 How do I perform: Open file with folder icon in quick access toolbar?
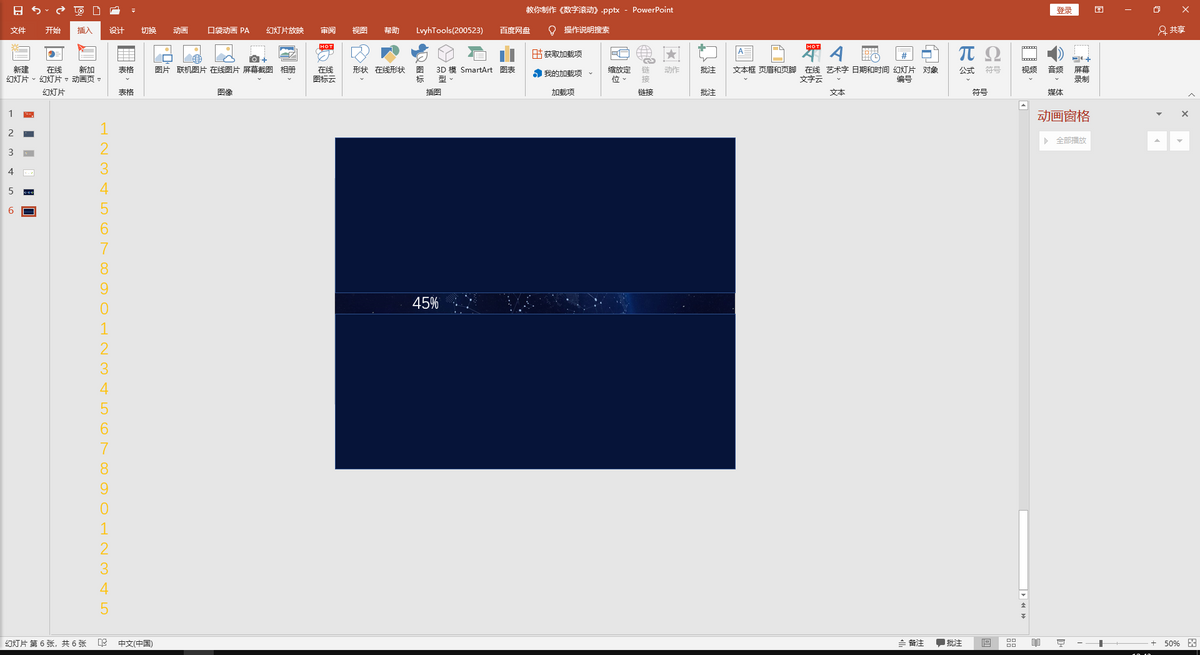[x=115, y=10]
